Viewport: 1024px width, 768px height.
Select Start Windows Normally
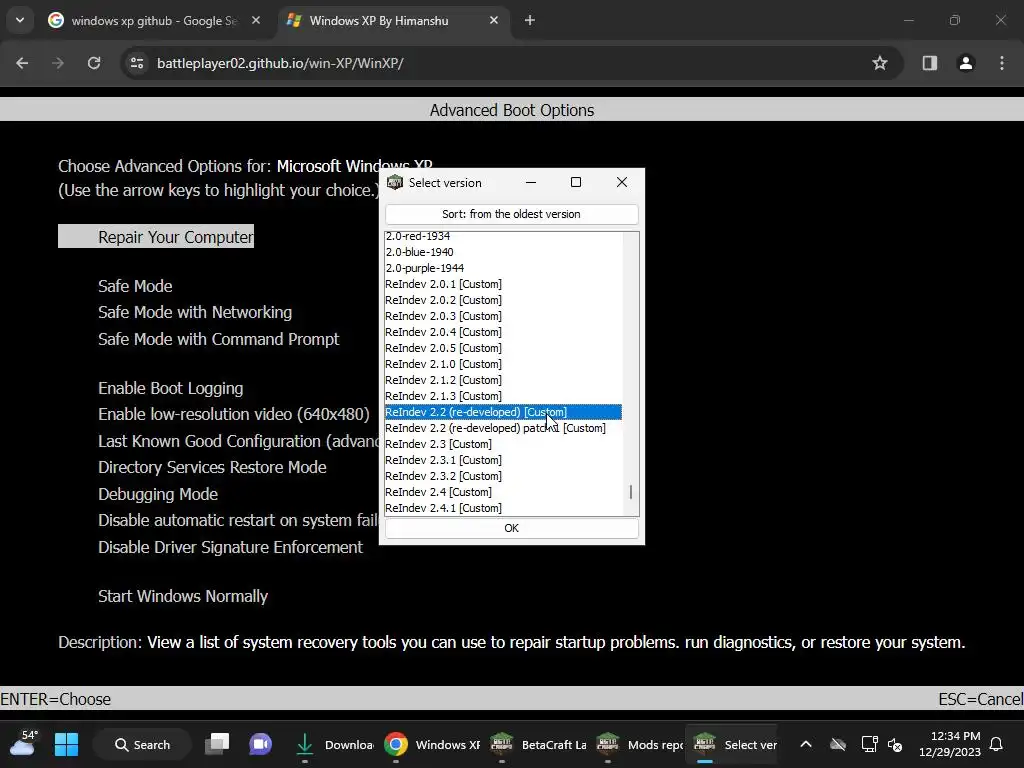(x=183, y=596)
